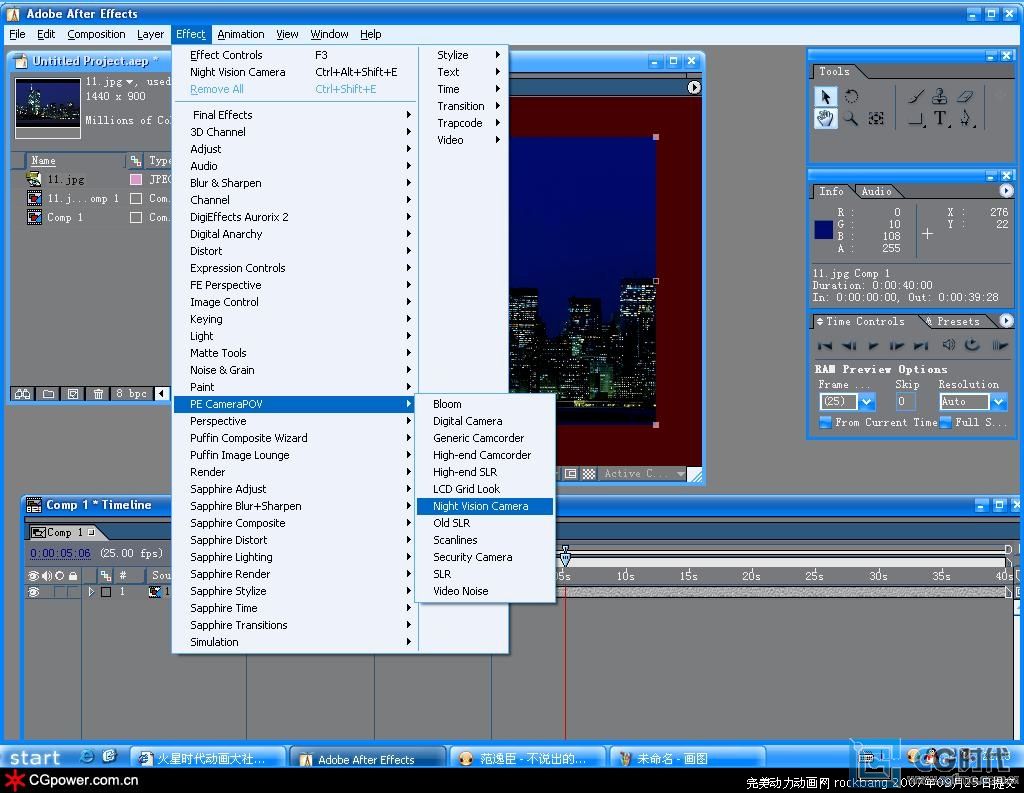Enable From Current Time checkbox

tap(825, 422)
